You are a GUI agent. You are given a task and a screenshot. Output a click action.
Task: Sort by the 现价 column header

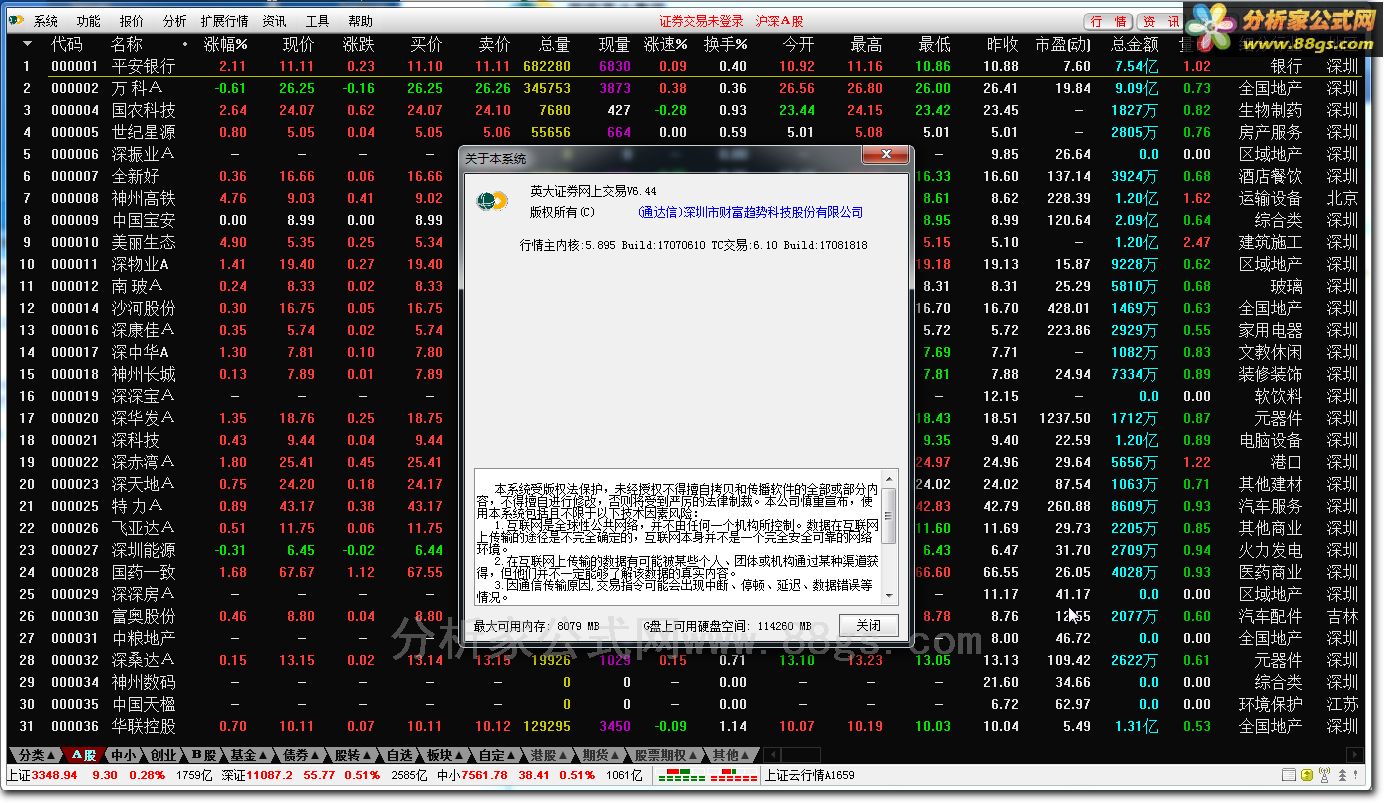298,44
